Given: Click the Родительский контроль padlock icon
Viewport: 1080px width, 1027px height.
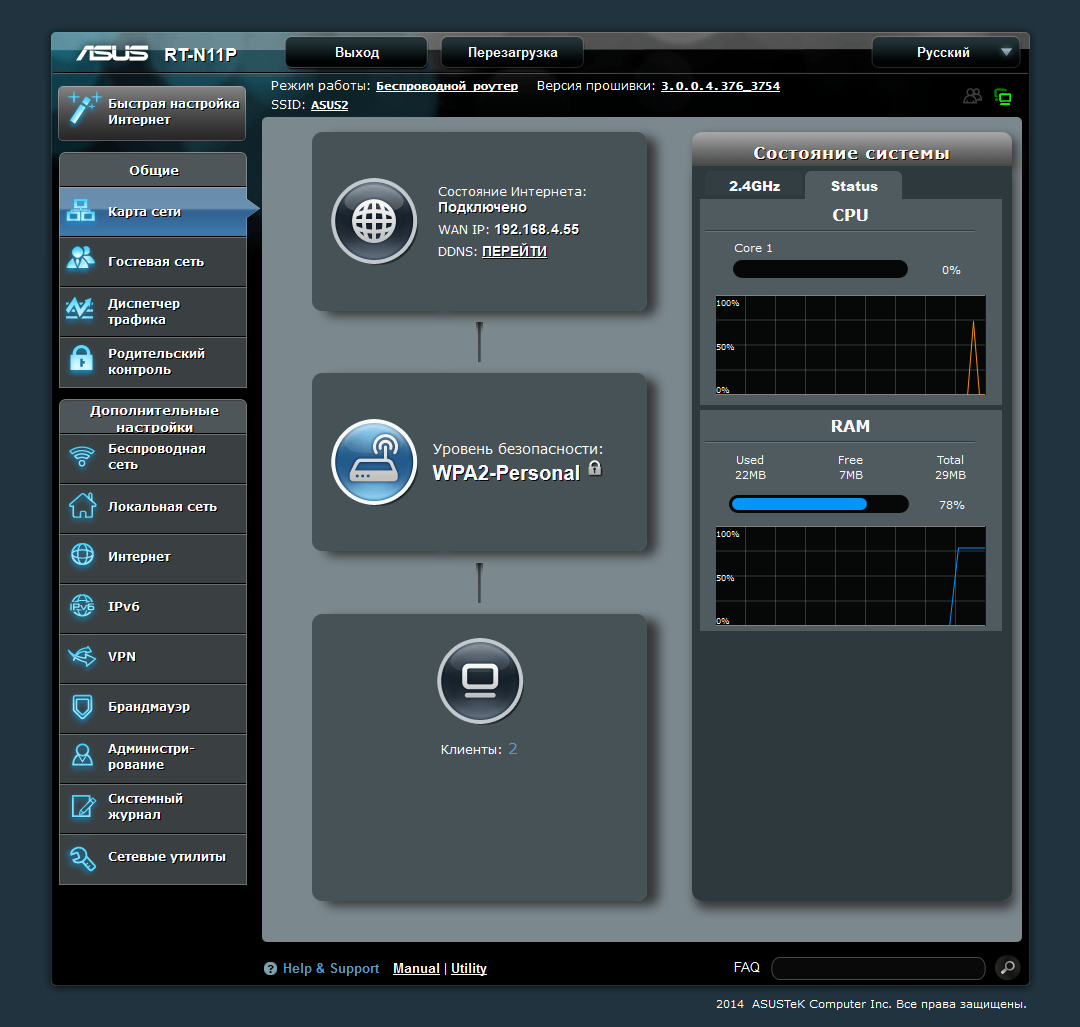Looking at the screenshot, I should pyautogui.click(x=81, y=360).
